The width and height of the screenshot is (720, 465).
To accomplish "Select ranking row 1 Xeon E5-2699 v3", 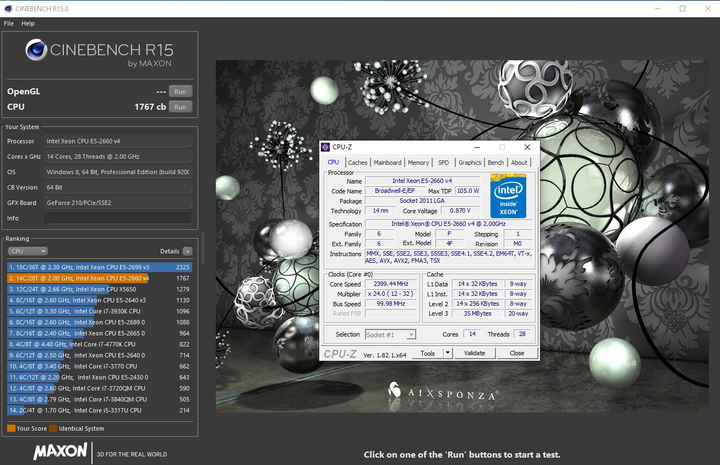I will point(99,267).
